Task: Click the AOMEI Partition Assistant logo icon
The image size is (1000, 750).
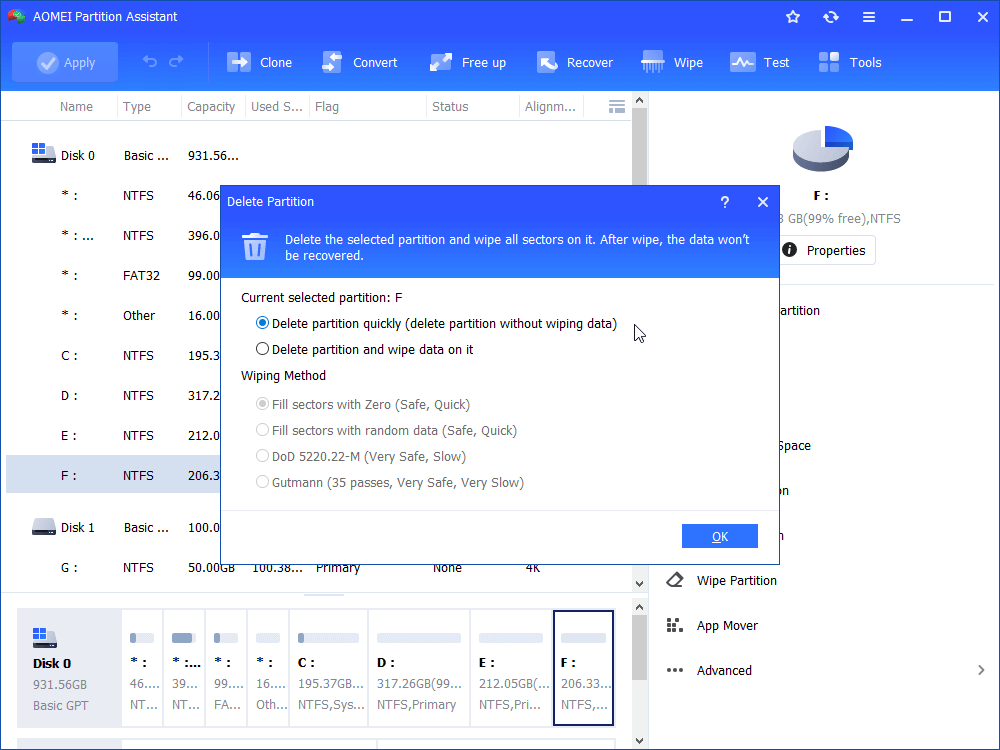Action: pyautogui.click(x=17, y=17)
